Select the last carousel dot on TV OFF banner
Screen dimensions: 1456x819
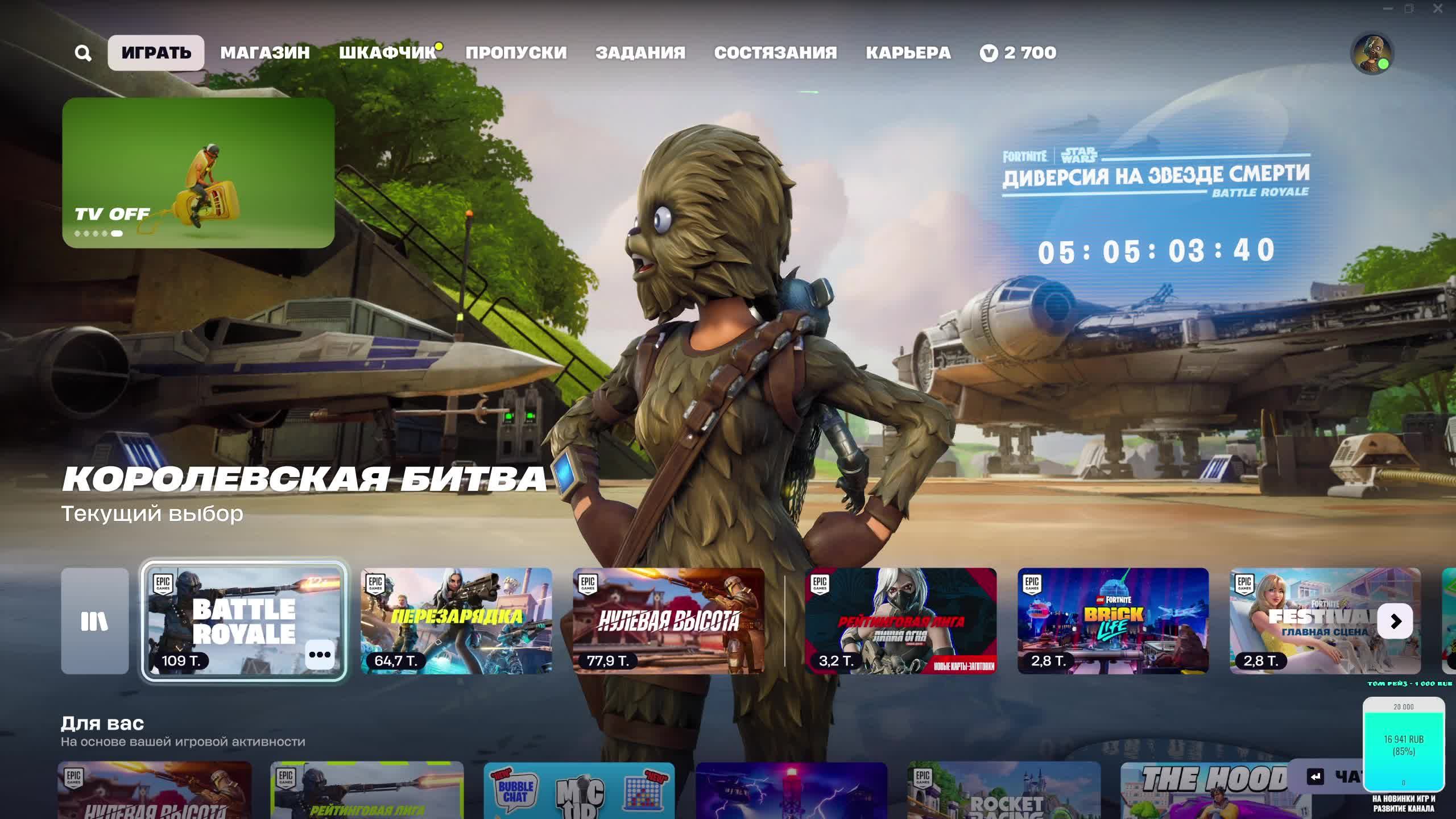point(117,233)
